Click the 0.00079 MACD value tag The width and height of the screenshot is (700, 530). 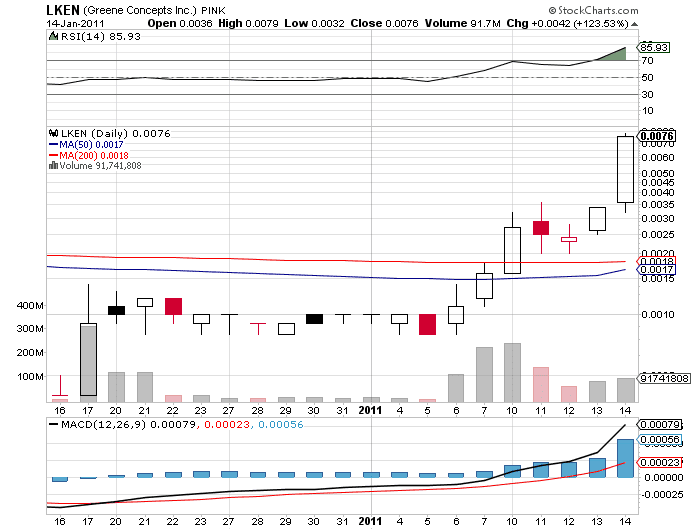[660, 424]
